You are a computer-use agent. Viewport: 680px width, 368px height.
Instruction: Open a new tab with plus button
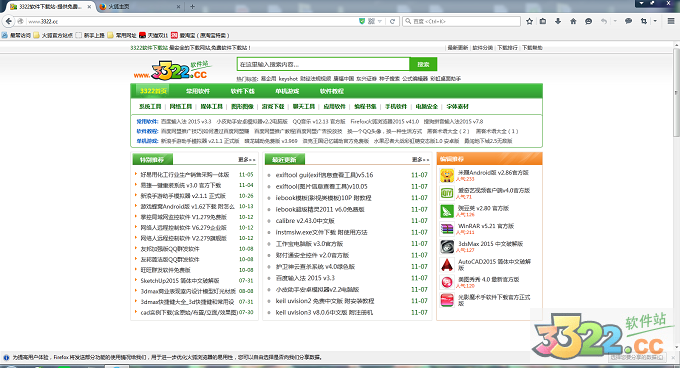(x=192, y=7)
